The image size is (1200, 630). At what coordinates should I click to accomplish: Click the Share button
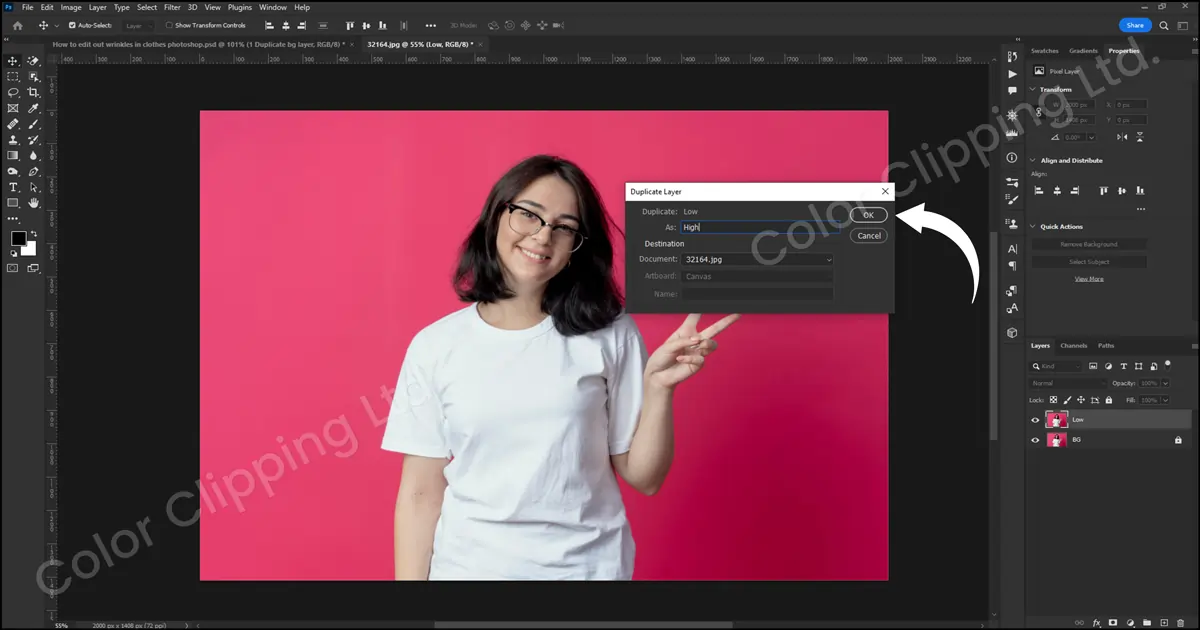(x=1134, y=25)
